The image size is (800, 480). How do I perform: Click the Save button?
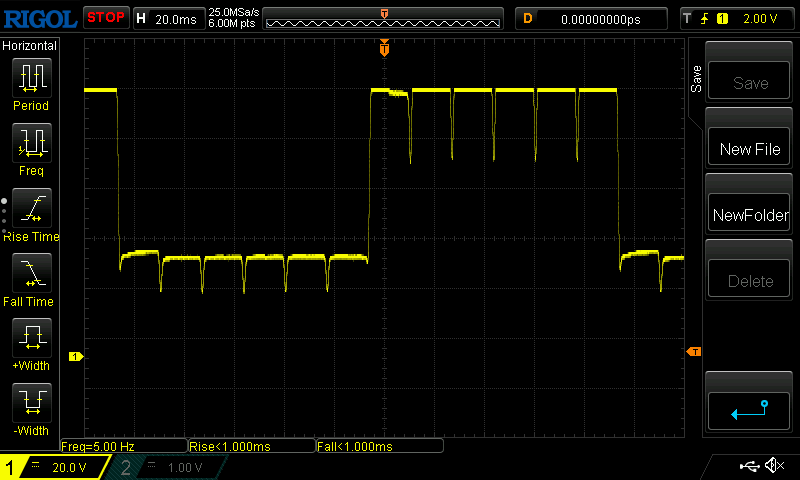(x=749, y=81)
